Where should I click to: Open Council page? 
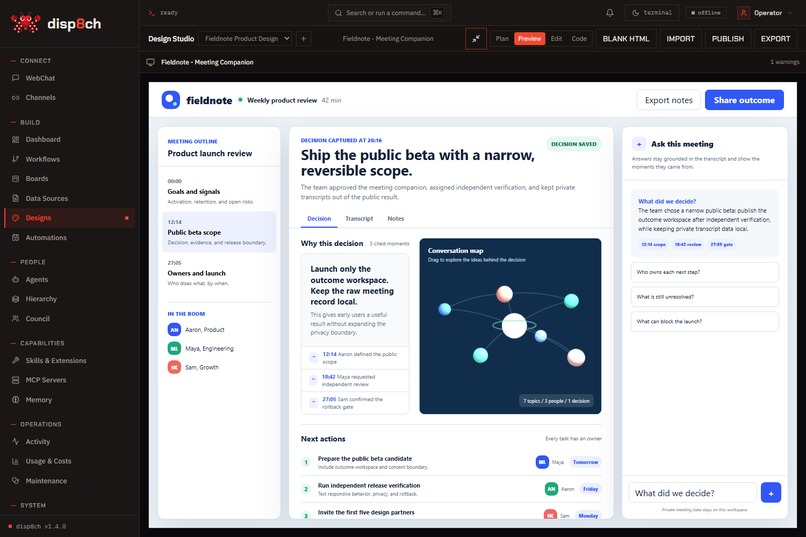(69, 319)
